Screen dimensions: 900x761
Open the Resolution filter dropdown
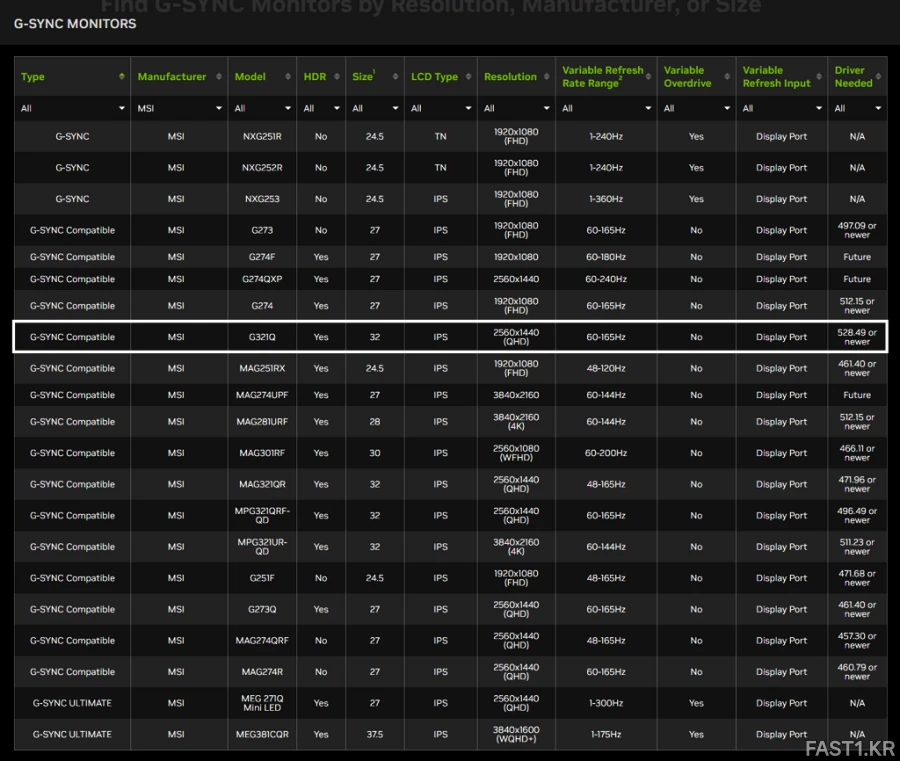pos(516,108)
